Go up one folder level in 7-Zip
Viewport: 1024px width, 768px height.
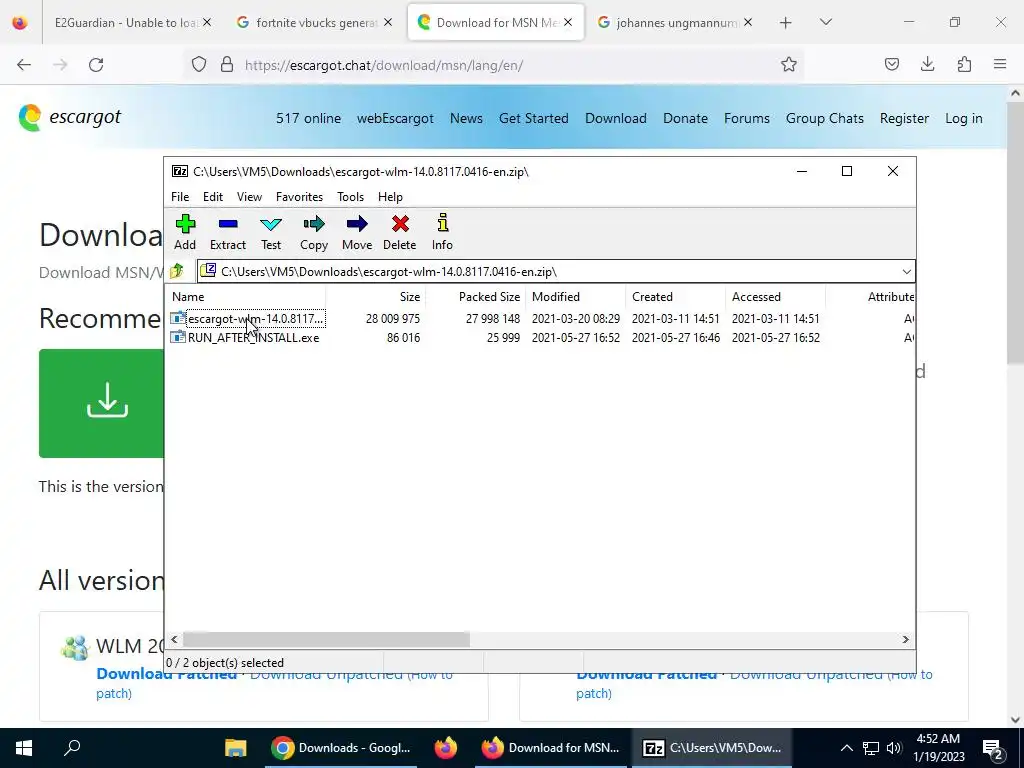click(x=177, y=271)
